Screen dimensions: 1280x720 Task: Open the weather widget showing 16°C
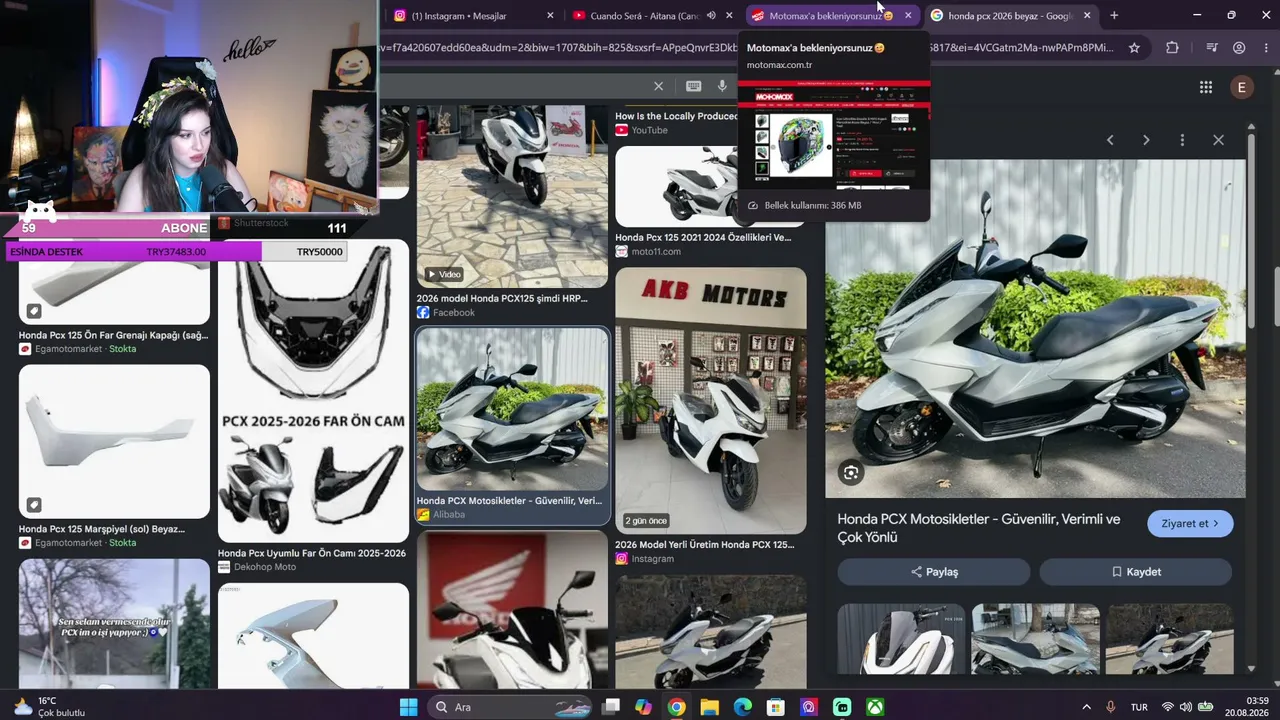click(50, 707)
